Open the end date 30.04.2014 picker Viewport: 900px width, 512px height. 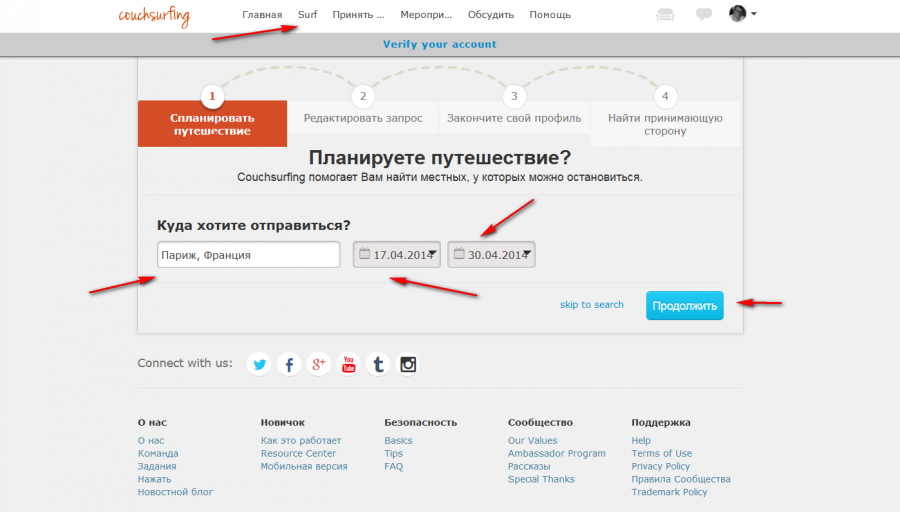click(491, 254)
